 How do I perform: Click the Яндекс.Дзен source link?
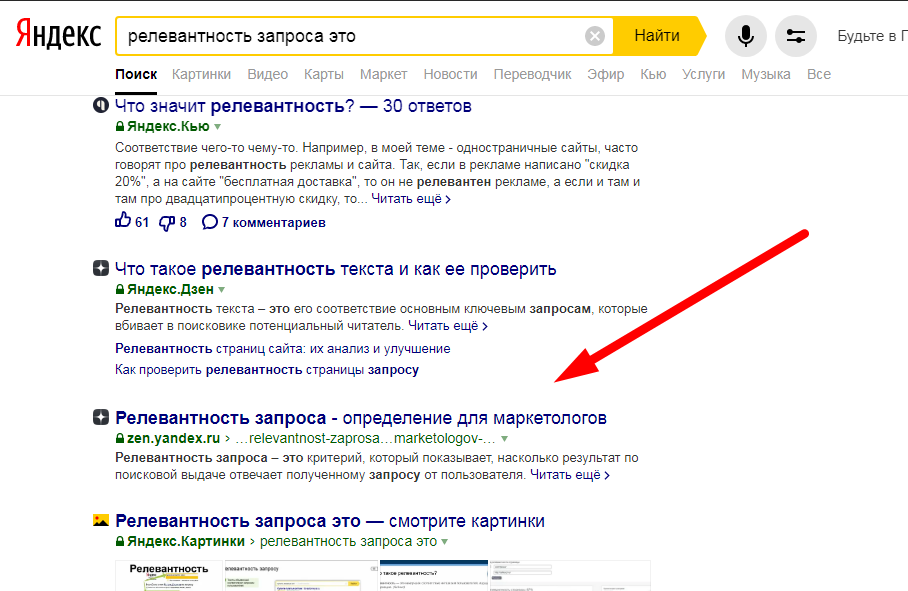[x=170, y=289]
